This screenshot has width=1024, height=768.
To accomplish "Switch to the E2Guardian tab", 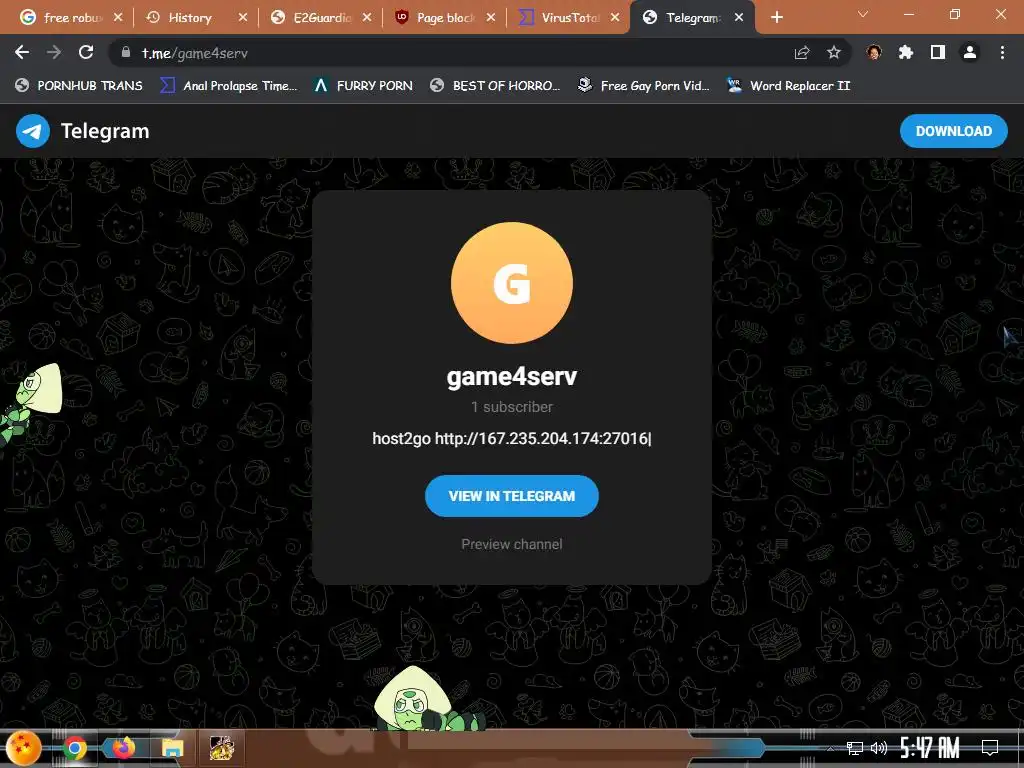I will (x=321, y=18).
